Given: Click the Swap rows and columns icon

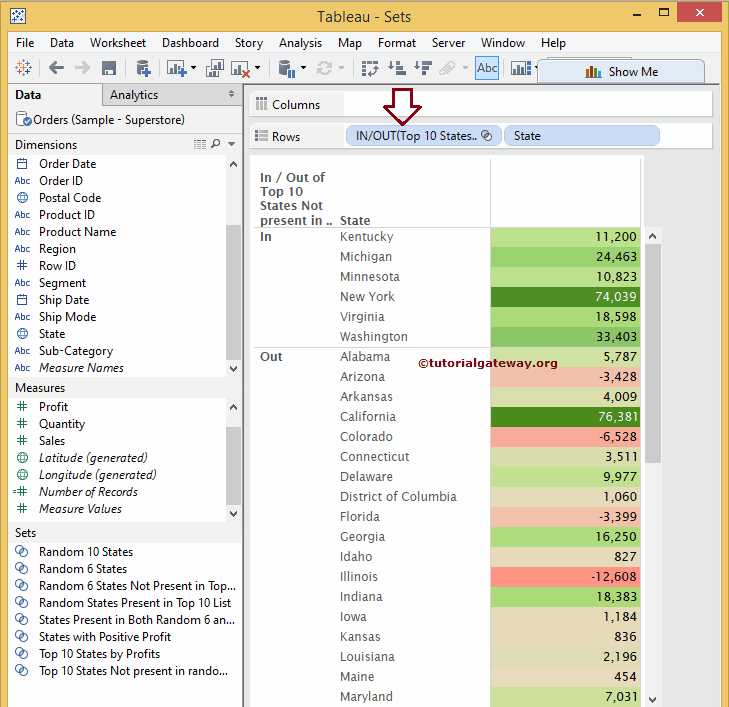Looking at the screenshot, I should point(370,68).
